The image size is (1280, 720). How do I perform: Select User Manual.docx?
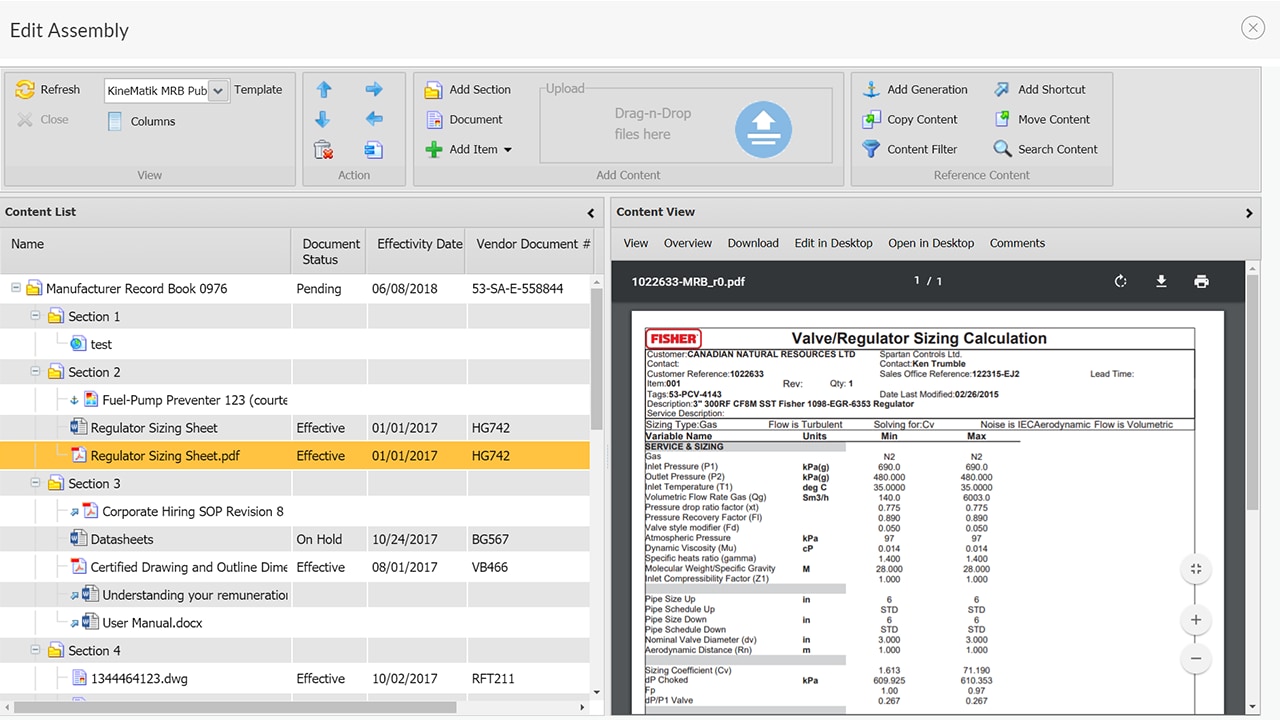coord(152,623)
